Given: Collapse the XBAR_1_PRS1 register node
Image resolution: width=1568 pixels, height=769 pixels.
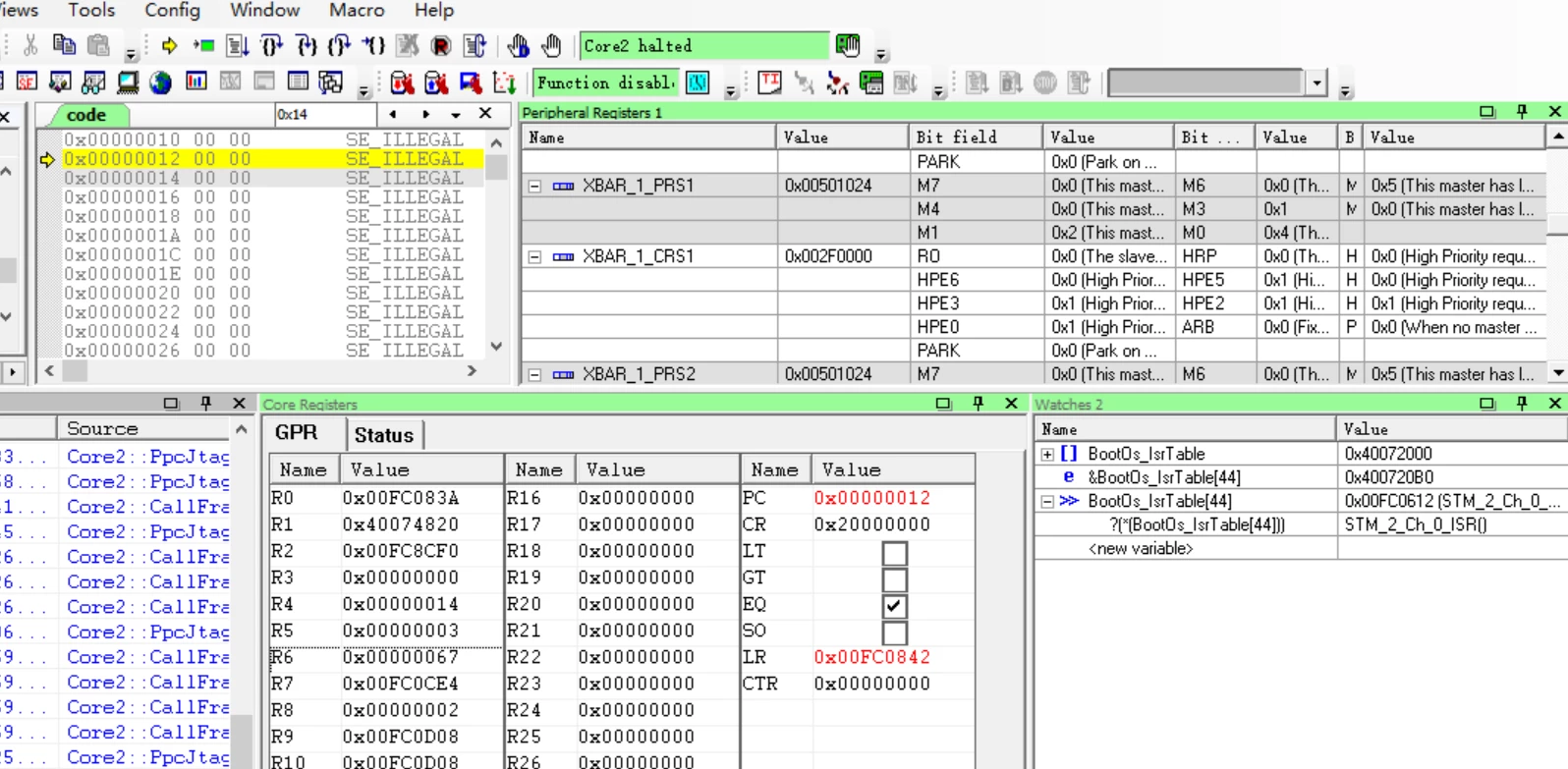Looking at the screenshot, I should pos(535,186).
